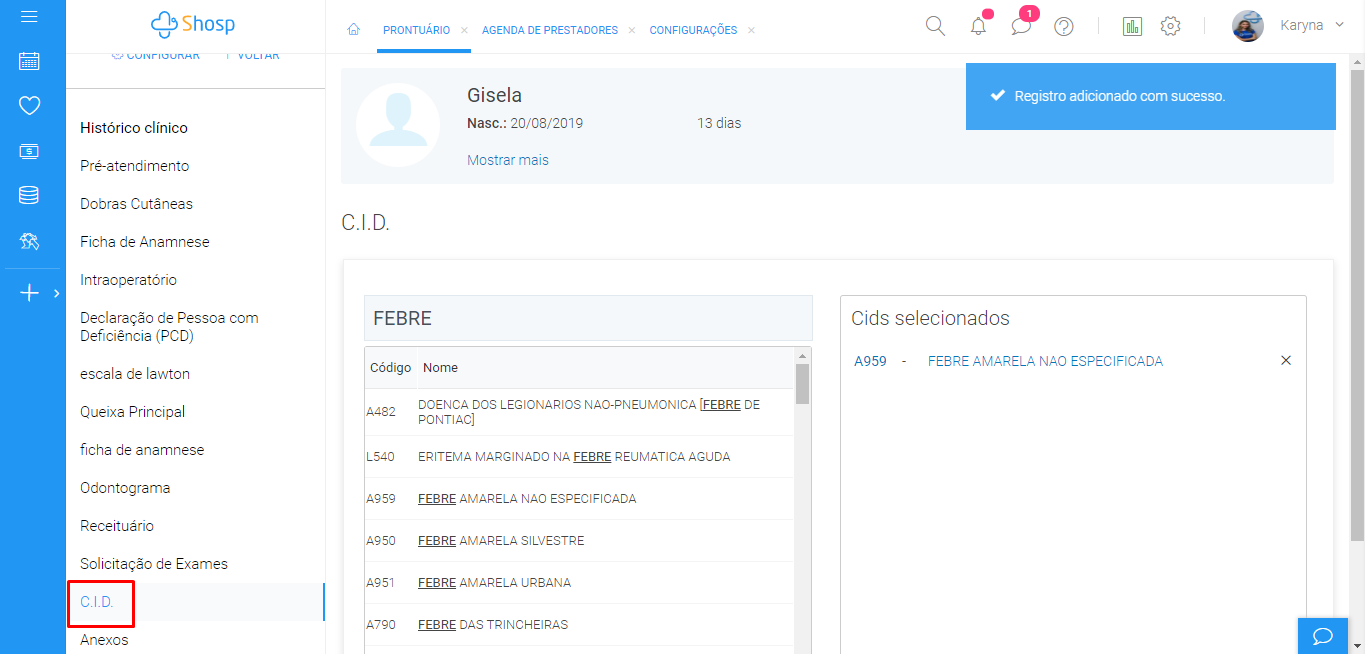Image resolution: width=1365 pixels, height=654 pixels.
Task: Go to home tab icon
Action: click(353, 30)
